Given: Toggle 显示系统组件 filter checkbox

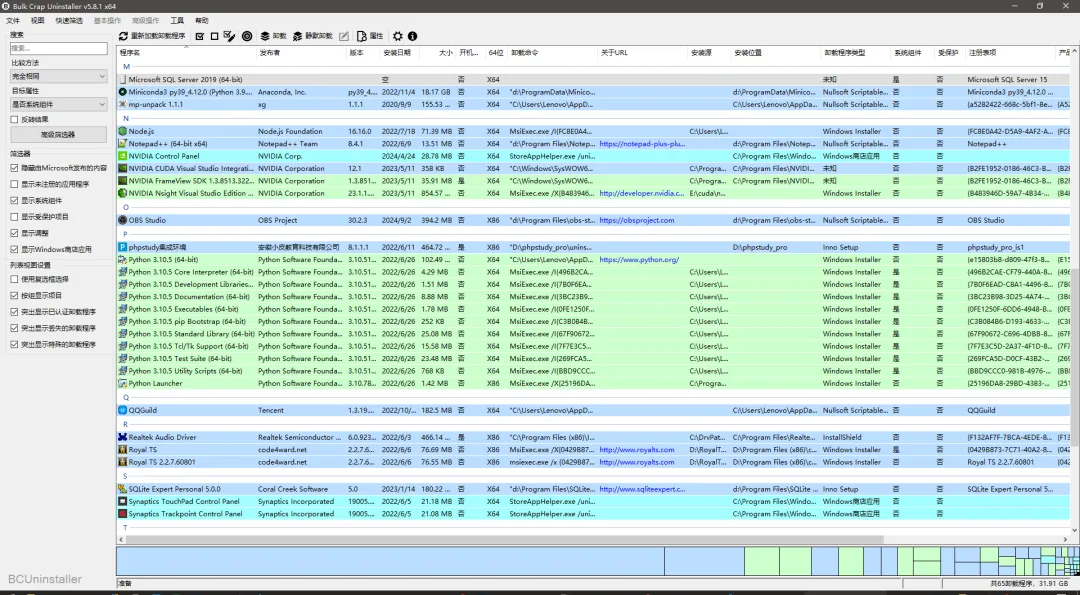Looking at the screenshot, I should coord(14,200).
